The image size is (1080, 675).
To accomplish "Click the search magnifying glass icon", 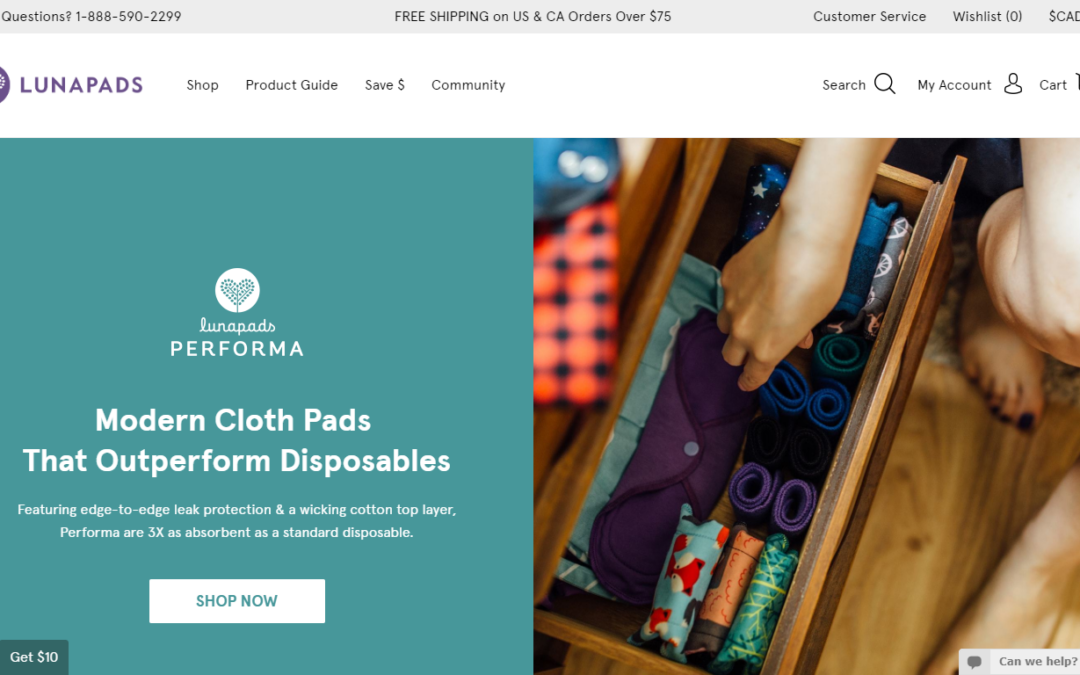I will [884, 84].
